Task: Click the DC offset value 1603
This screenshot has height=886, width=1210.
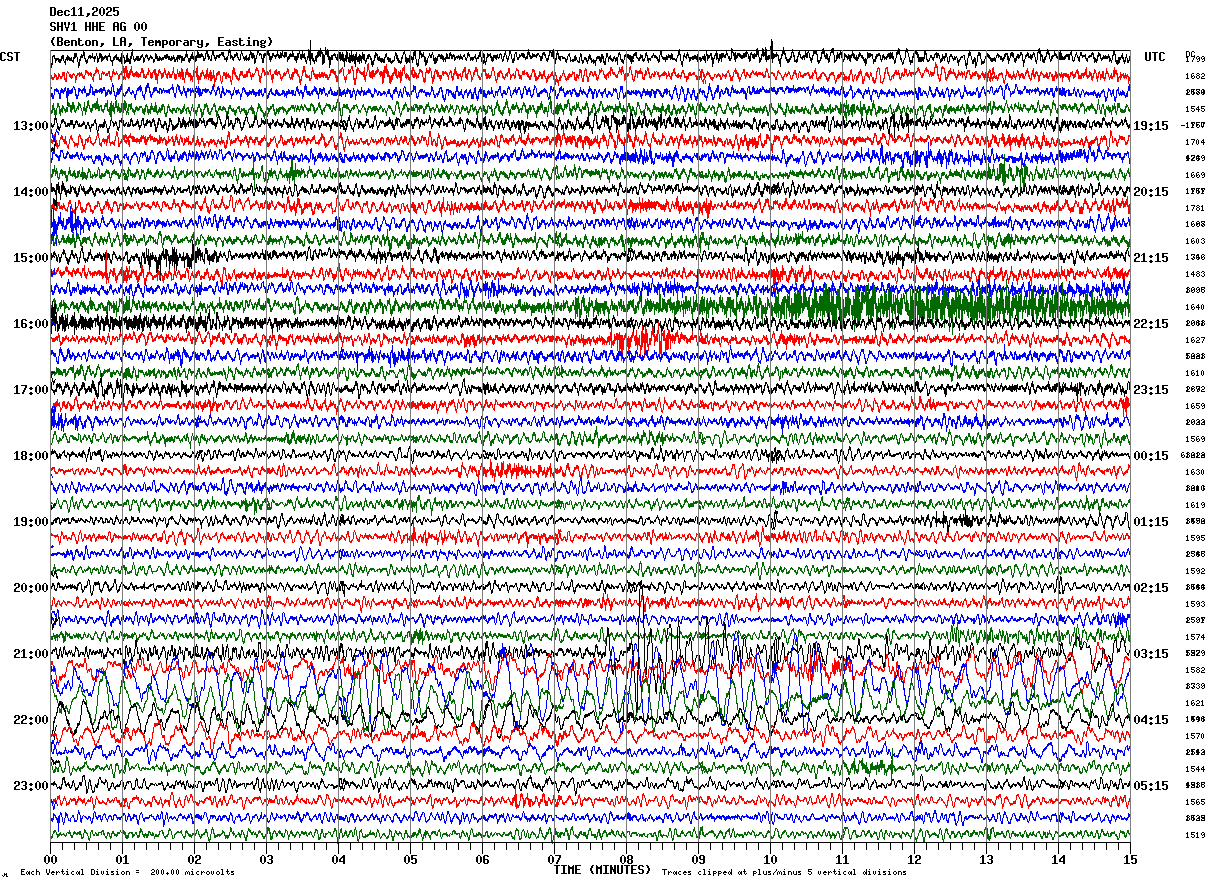Action: pyautogui.click(x=1195, y=241)
